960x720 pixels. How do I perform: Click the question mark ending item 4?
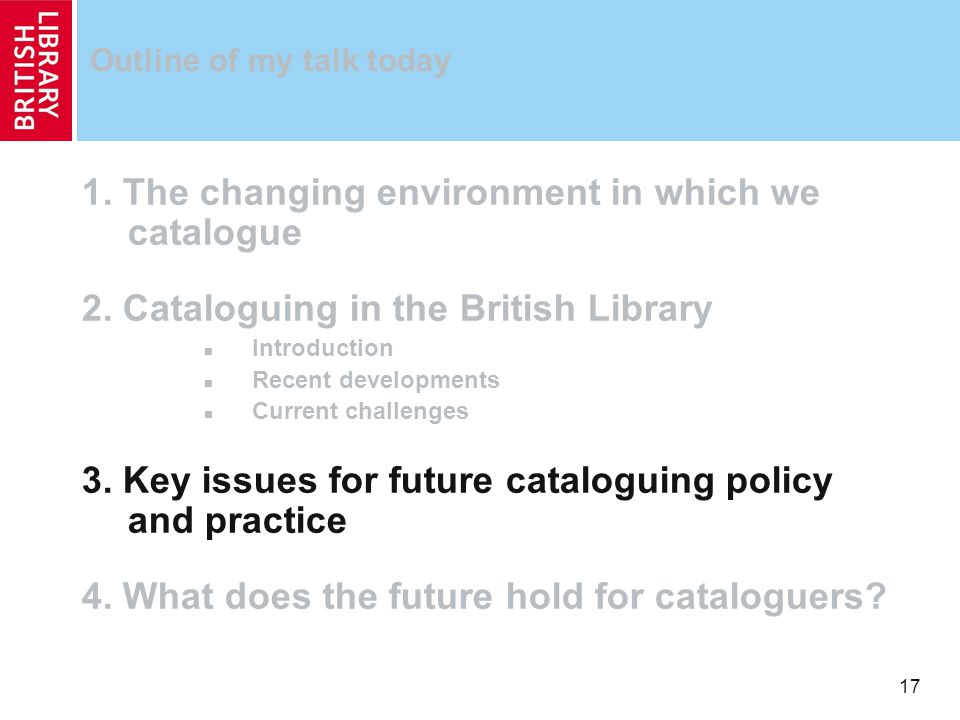(x=876, y=595)
